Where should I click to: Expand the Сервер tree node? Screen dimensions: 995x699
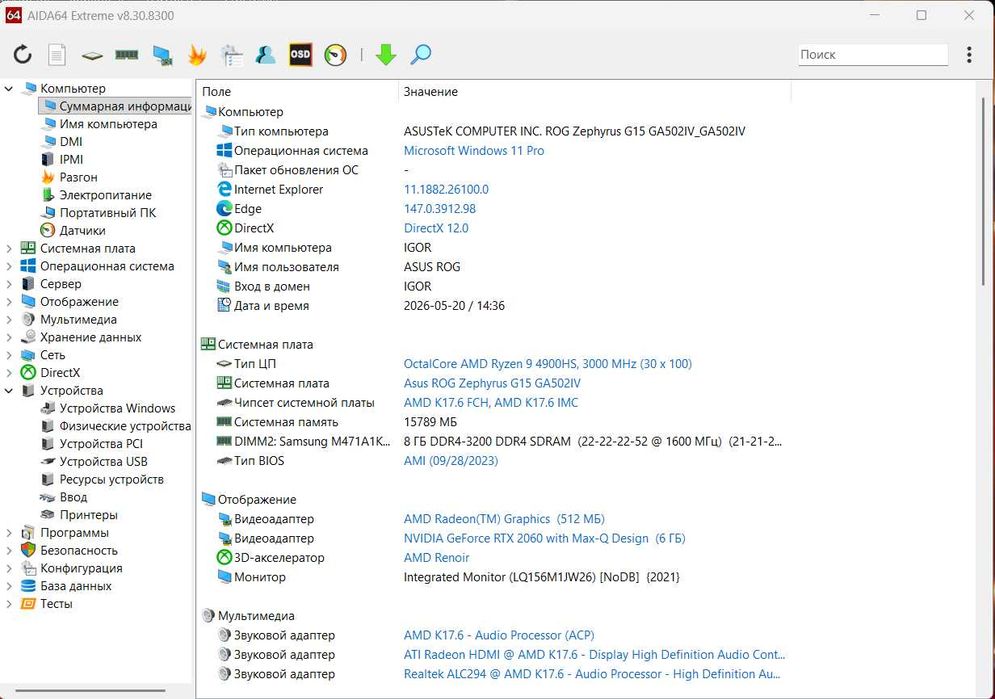click(x=9, y=284)
